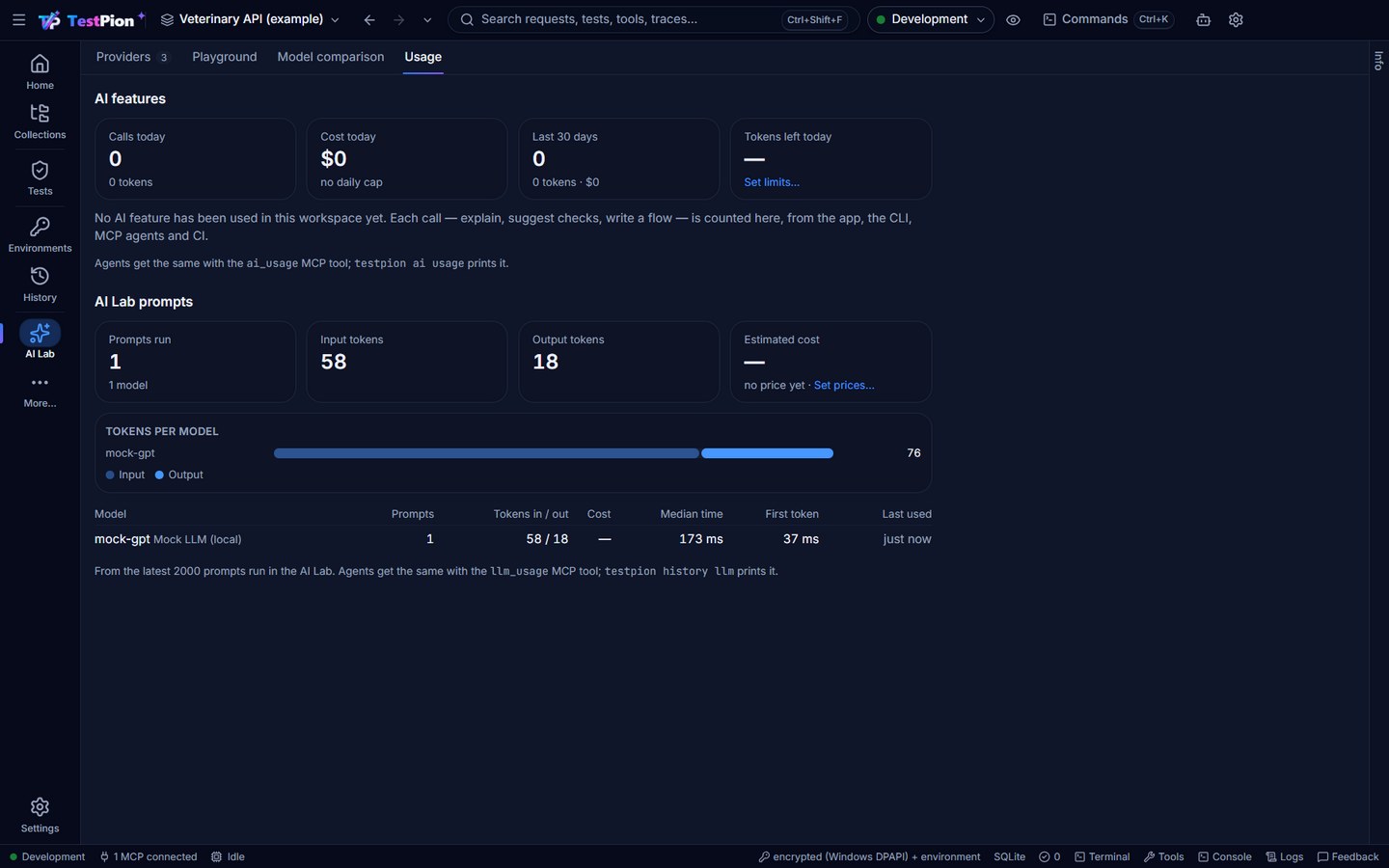1389x868 pixels.
Task: Click the Set limits... link
Action: click(772, 182)
